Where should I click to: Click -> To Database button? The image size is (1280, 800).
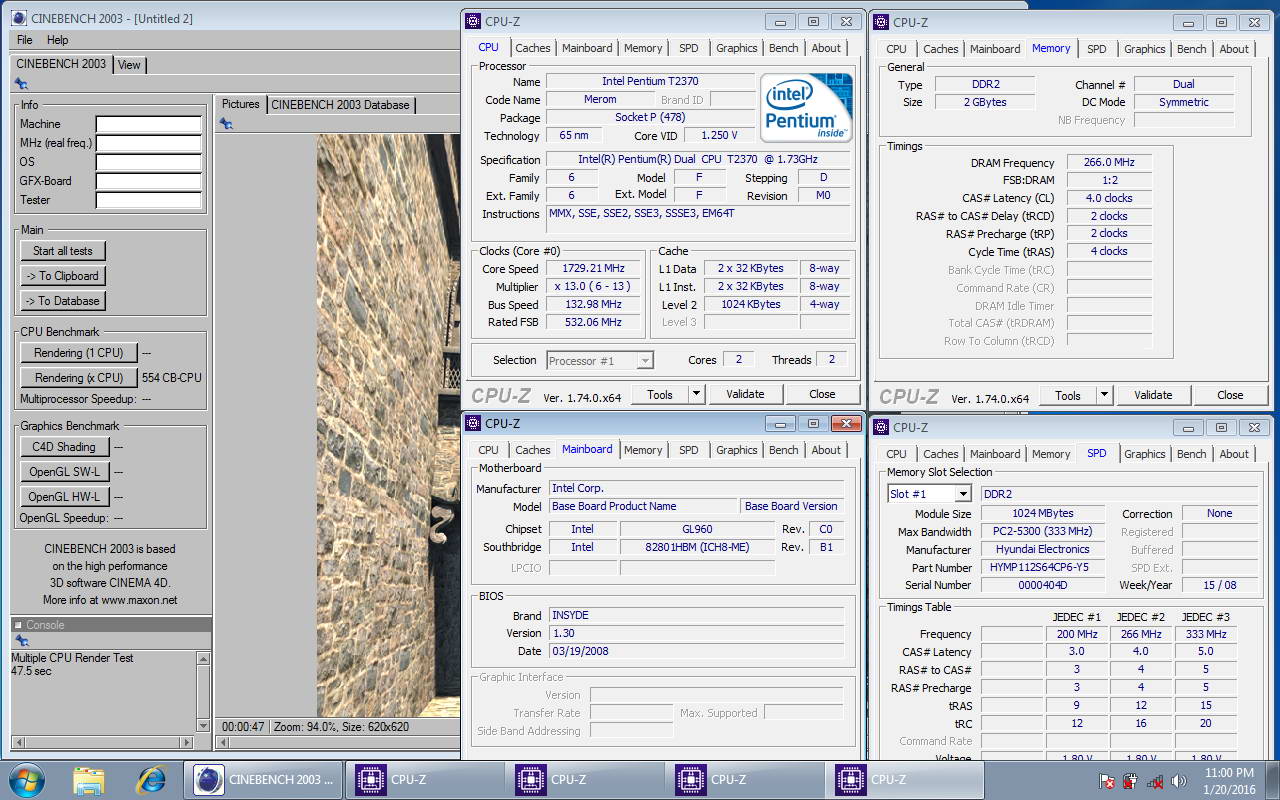click(63, 301)
